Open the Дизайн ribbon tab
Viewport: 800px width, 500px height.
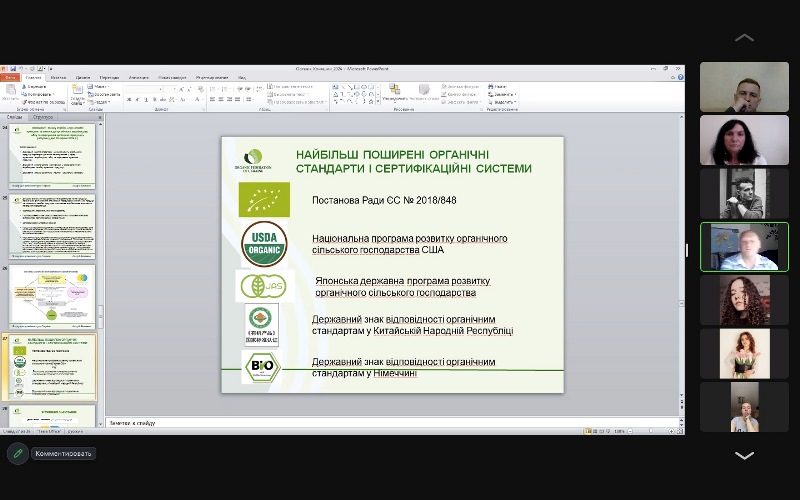click(x=83, y=77)
